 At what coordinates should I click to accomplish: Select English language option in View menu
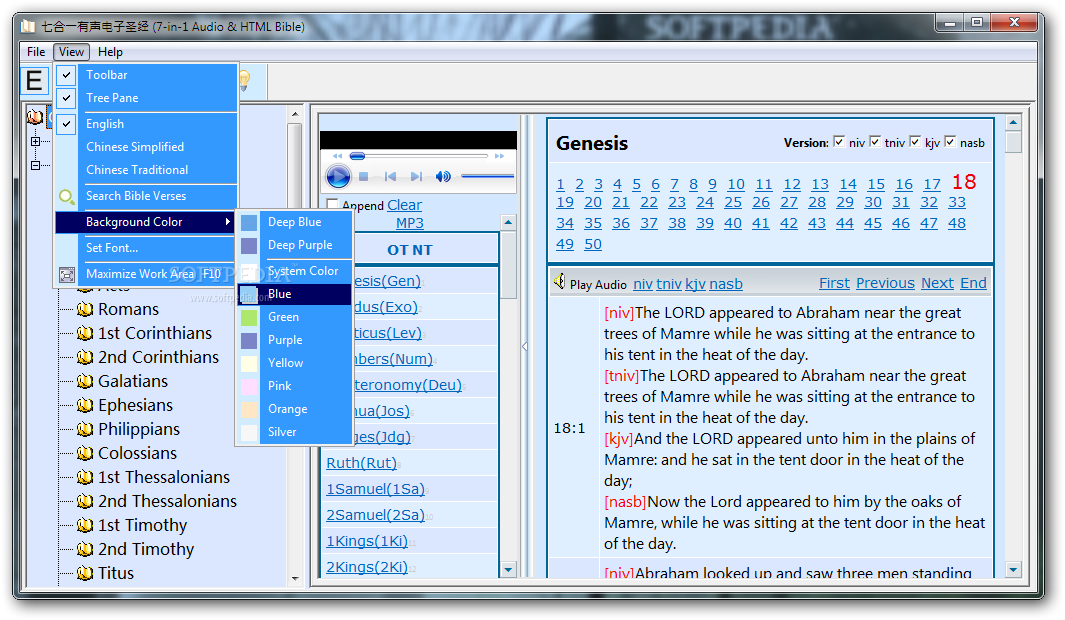105,124
